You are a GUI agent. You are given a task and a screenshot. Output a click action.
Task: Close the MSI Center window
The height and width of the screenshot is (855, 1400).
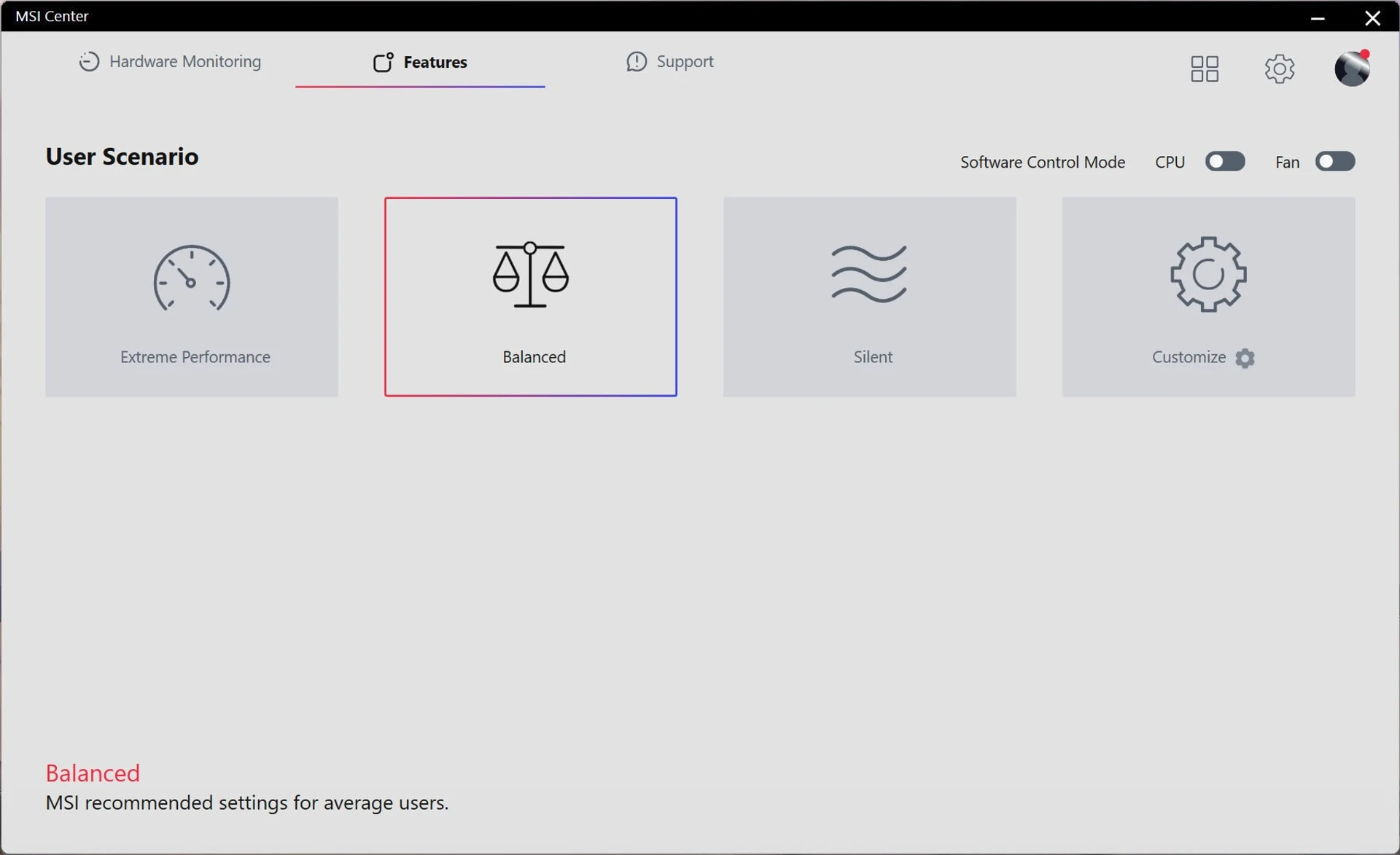click(x=1372, y=17)
